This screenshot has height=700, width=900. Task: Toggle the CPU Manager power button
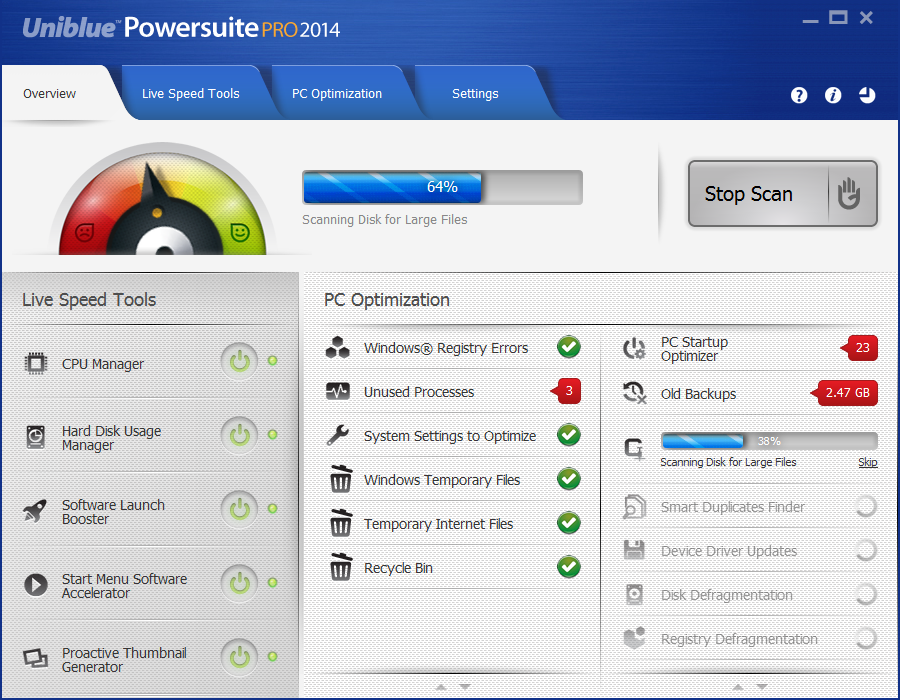click(239, 361)
